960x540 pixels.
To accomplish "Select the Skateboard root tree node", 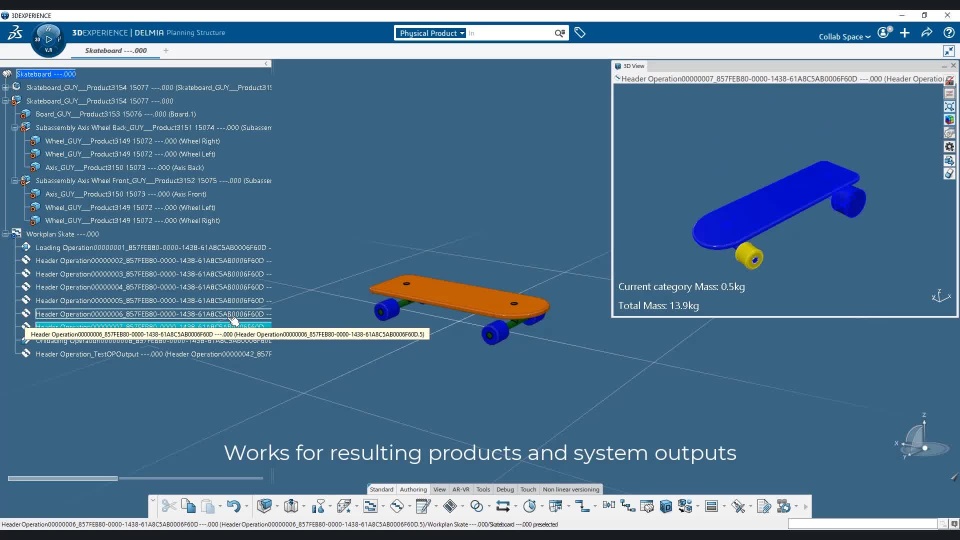I will pyautogui.click(x=46, y=74).
